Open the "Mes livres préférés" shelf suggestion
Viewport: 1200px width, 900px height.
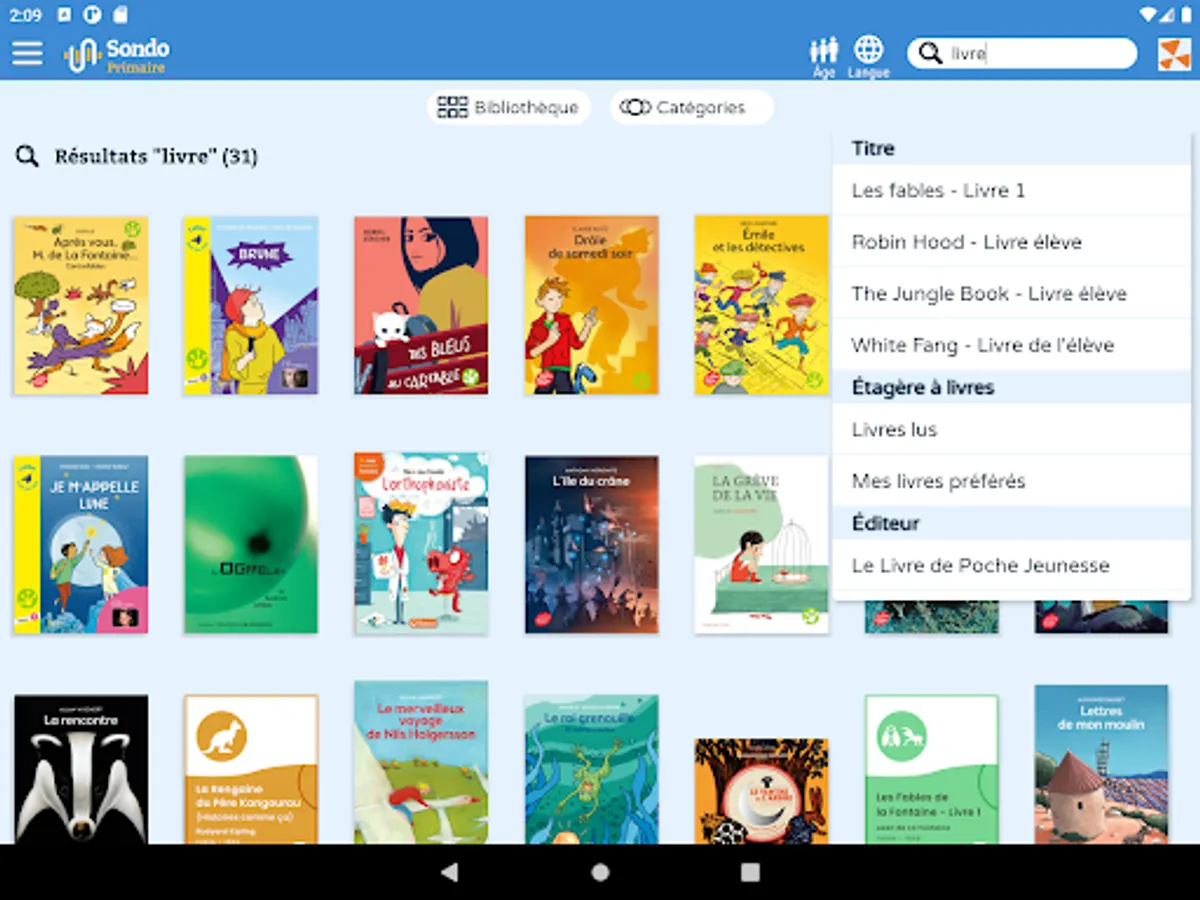click(x=1011, y=481)
